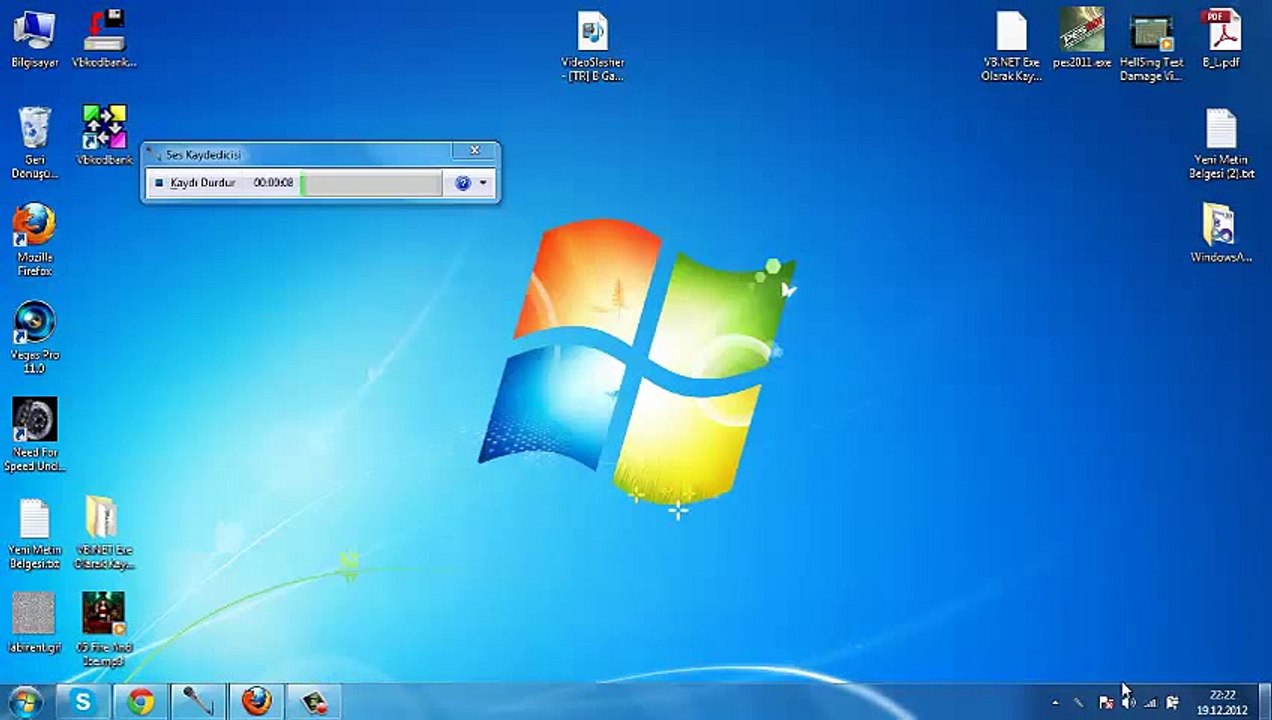This screenshot has width=1272, height=720.
Task: Switch to Sound Recorder microphone taskbar button
Action: (198, 702)
